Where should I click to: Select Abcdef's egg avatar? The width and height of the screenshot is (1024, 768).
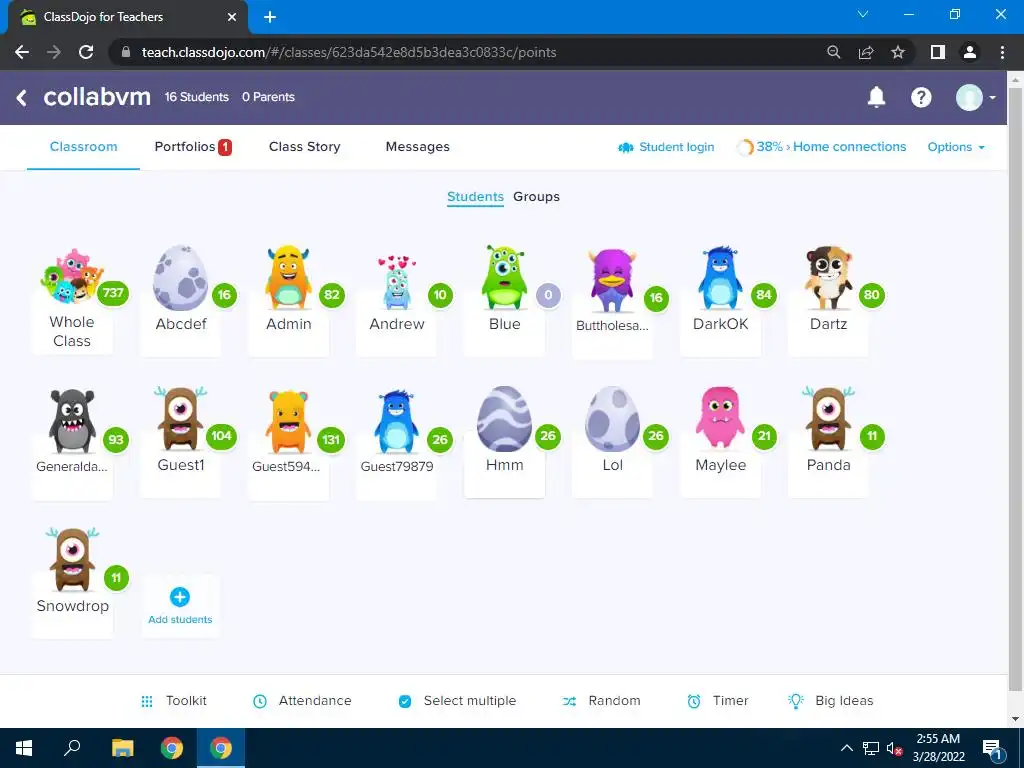[x=180, y=278]
